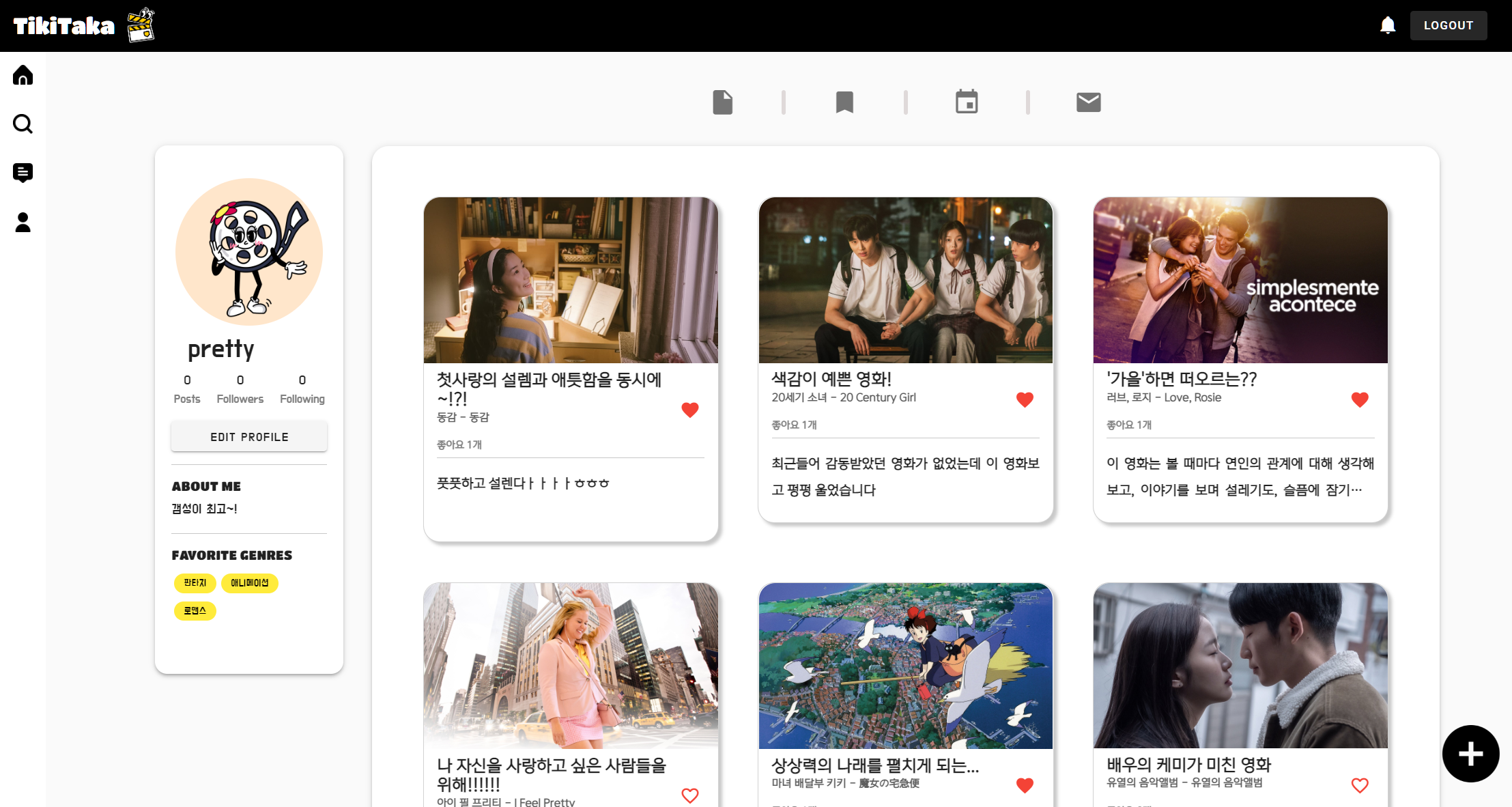Open the user profile sidebar icon
This screenshot has width=1512, height=807.
23,222
